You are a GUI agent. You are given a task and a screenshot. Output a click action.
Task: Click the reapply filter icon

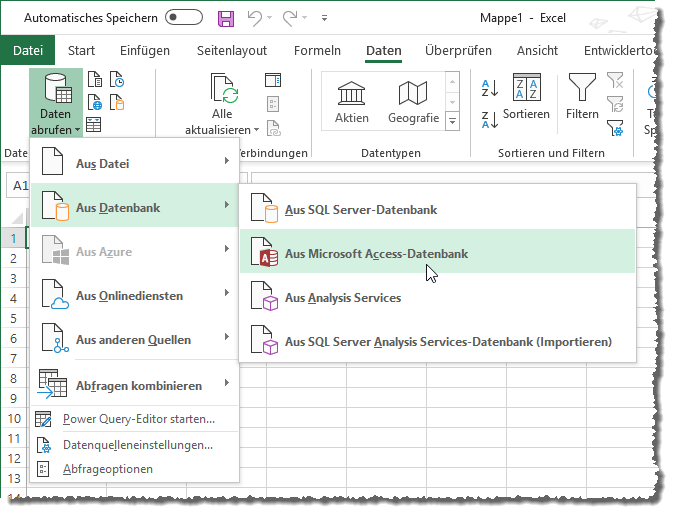[615, 104]
